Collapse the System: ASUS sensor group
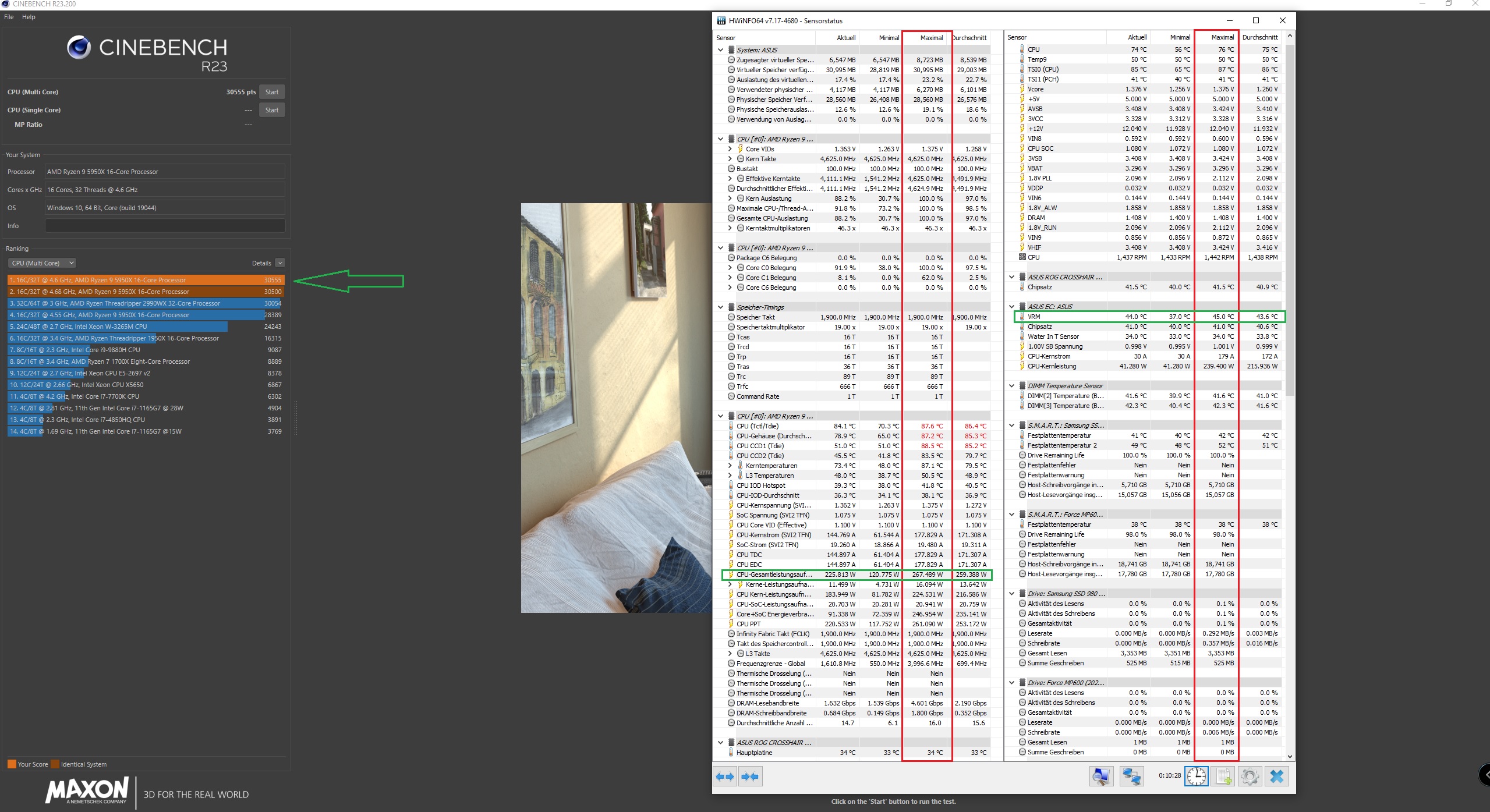The image size is (1490, 812). point(720,50)
